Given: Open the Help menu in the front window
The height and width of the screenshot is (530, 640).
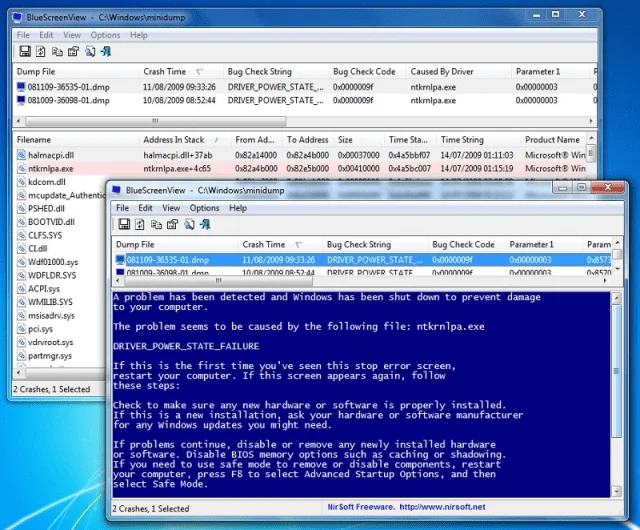Looking at the screenshot, I should pyautogui.click(x=238, y=208).
